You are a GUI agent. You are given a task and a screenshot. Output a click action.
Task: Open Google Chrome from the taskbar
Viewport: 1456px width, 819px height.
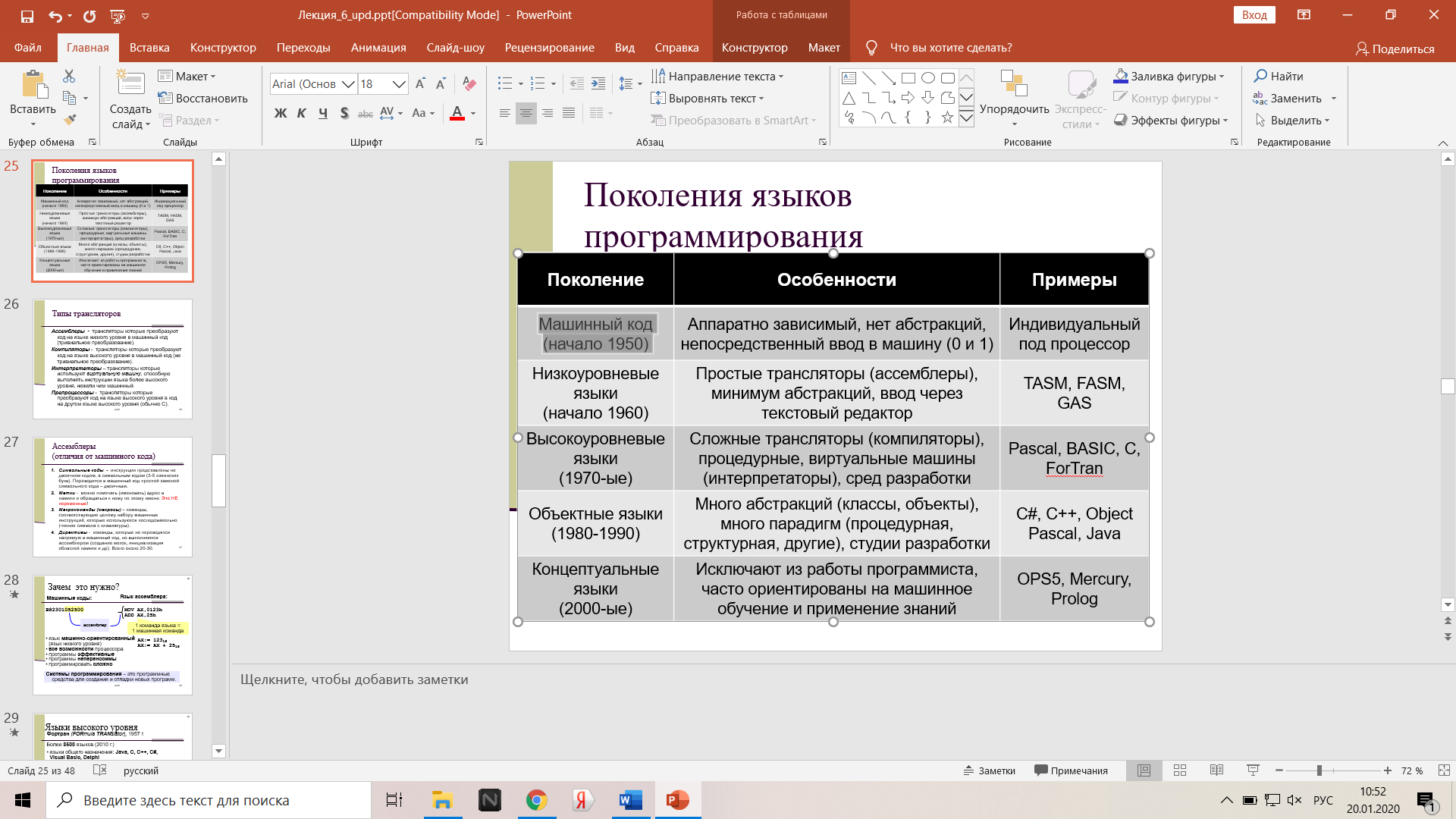pyautogui.click(x=537, y=800)
